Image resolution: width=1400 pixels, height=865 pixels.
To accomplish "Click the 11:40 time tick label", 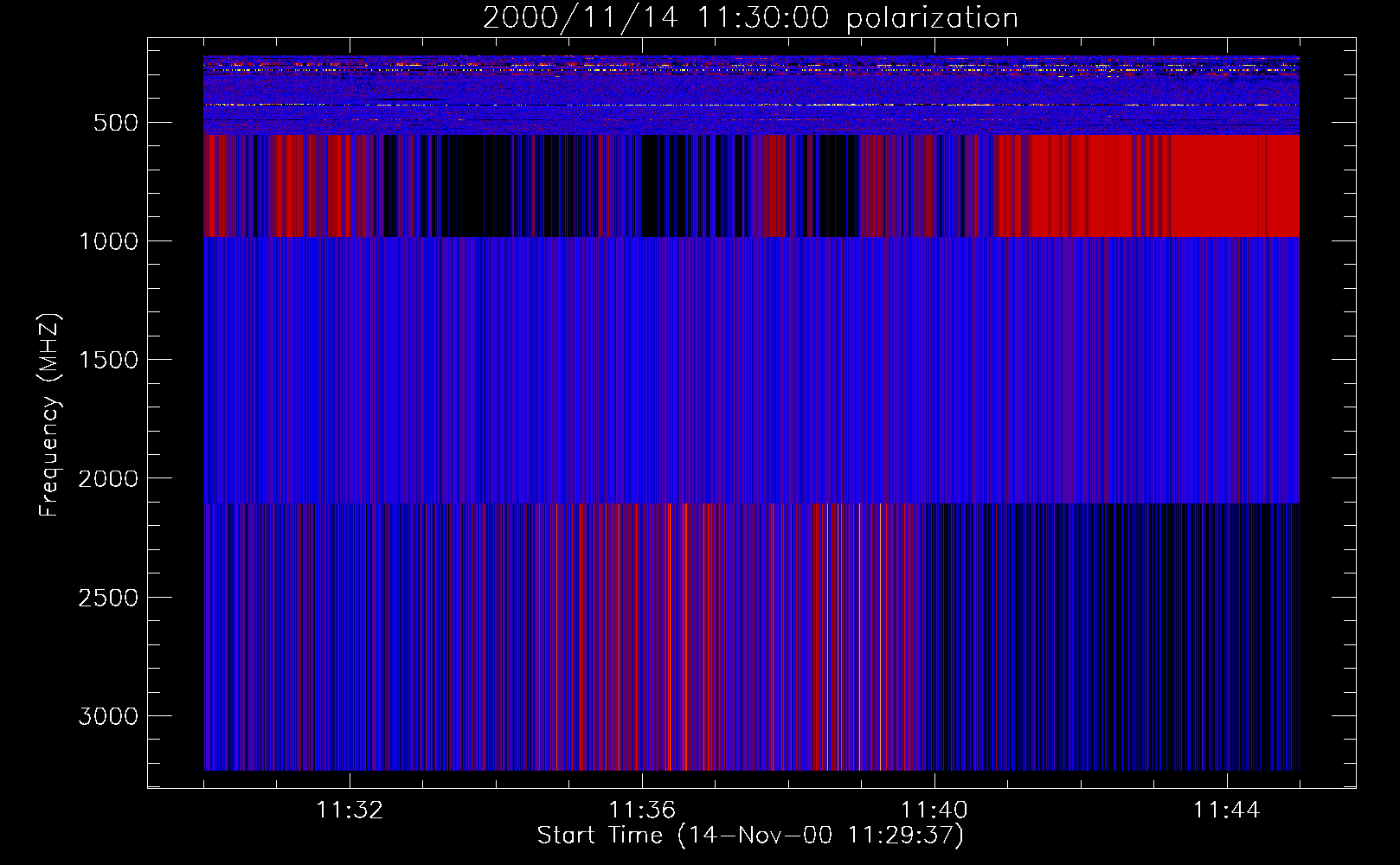I will [x=934, y=811].
